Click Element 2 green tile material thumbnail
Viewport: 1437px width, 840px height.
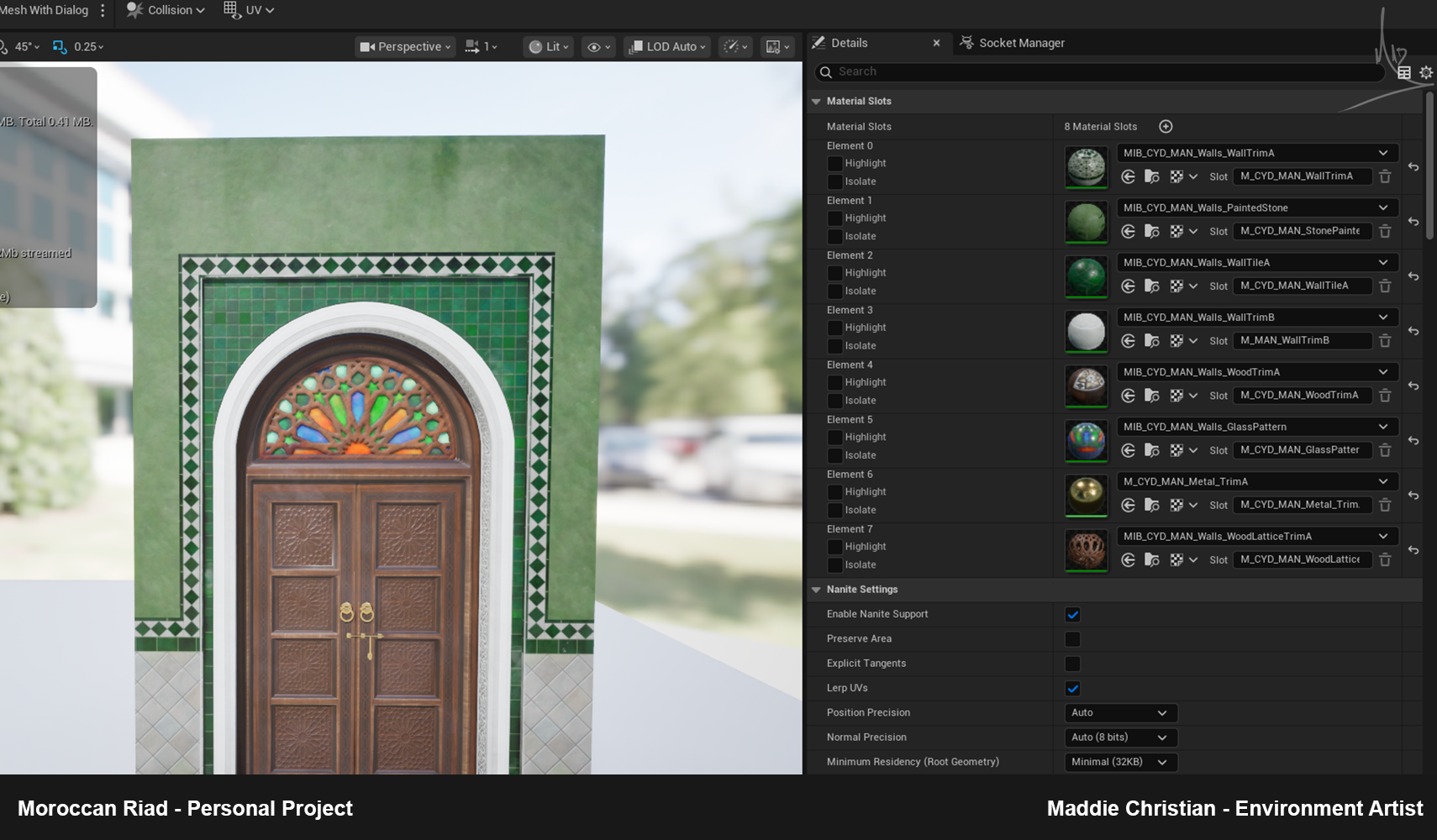pos(1087,277)
